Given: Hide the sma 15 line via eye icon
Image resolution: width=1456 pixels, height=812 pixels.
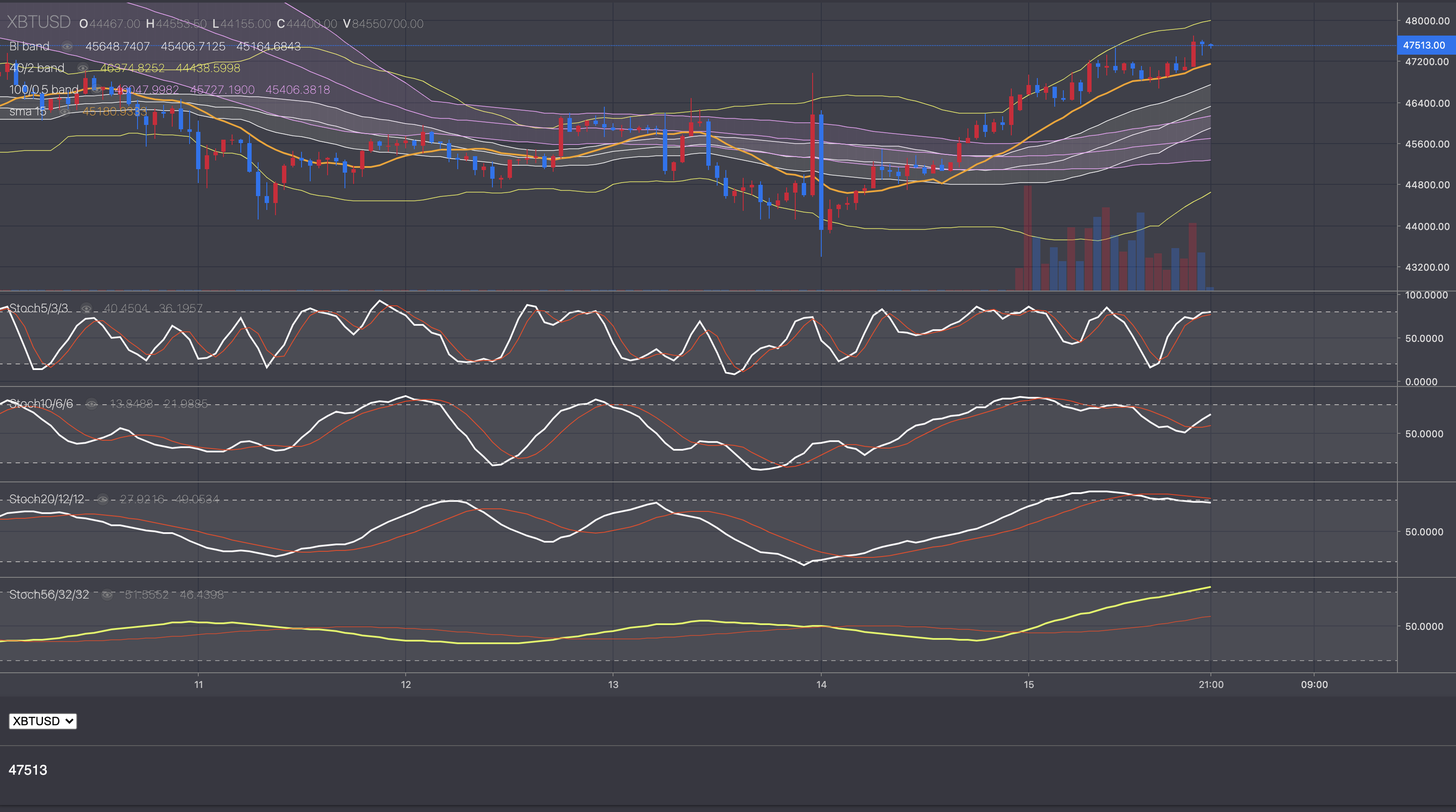Looking at the screenshot, I should [x=65, y=112].
